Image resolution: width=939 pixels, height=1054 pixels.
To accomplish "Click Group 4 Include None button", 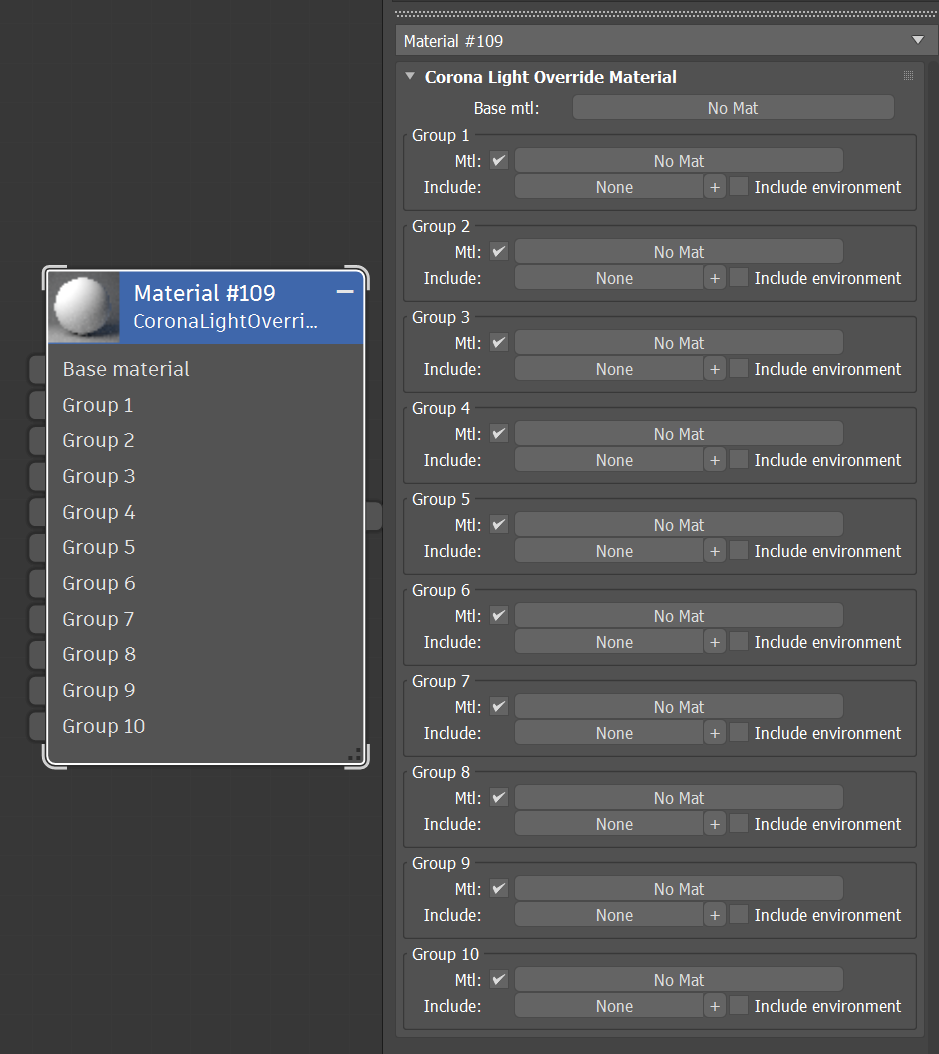I will coord(609,460).
